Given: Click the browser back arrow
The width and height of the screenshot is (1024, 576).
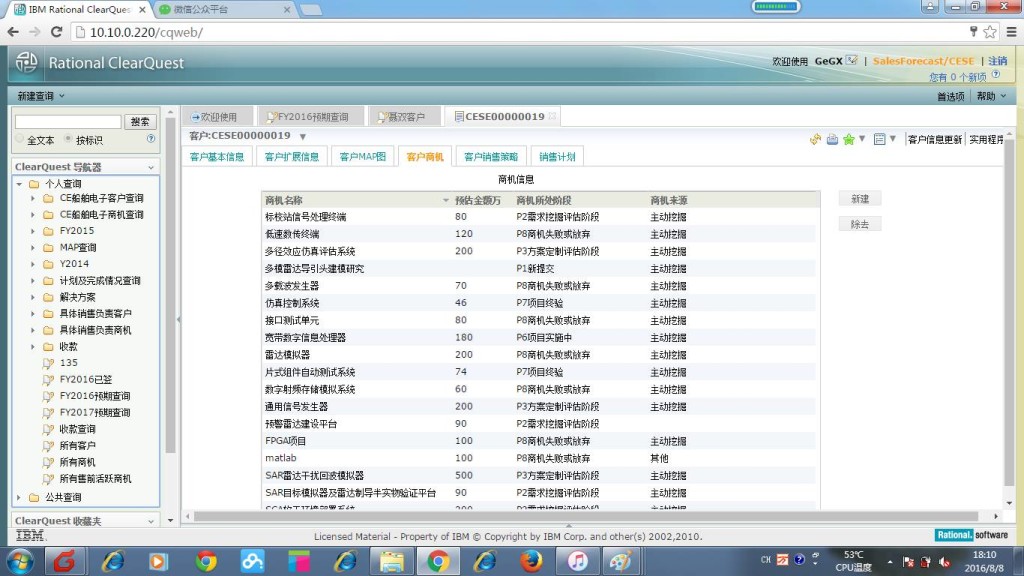Looking at the screenshot, I should tap(13, 32).
